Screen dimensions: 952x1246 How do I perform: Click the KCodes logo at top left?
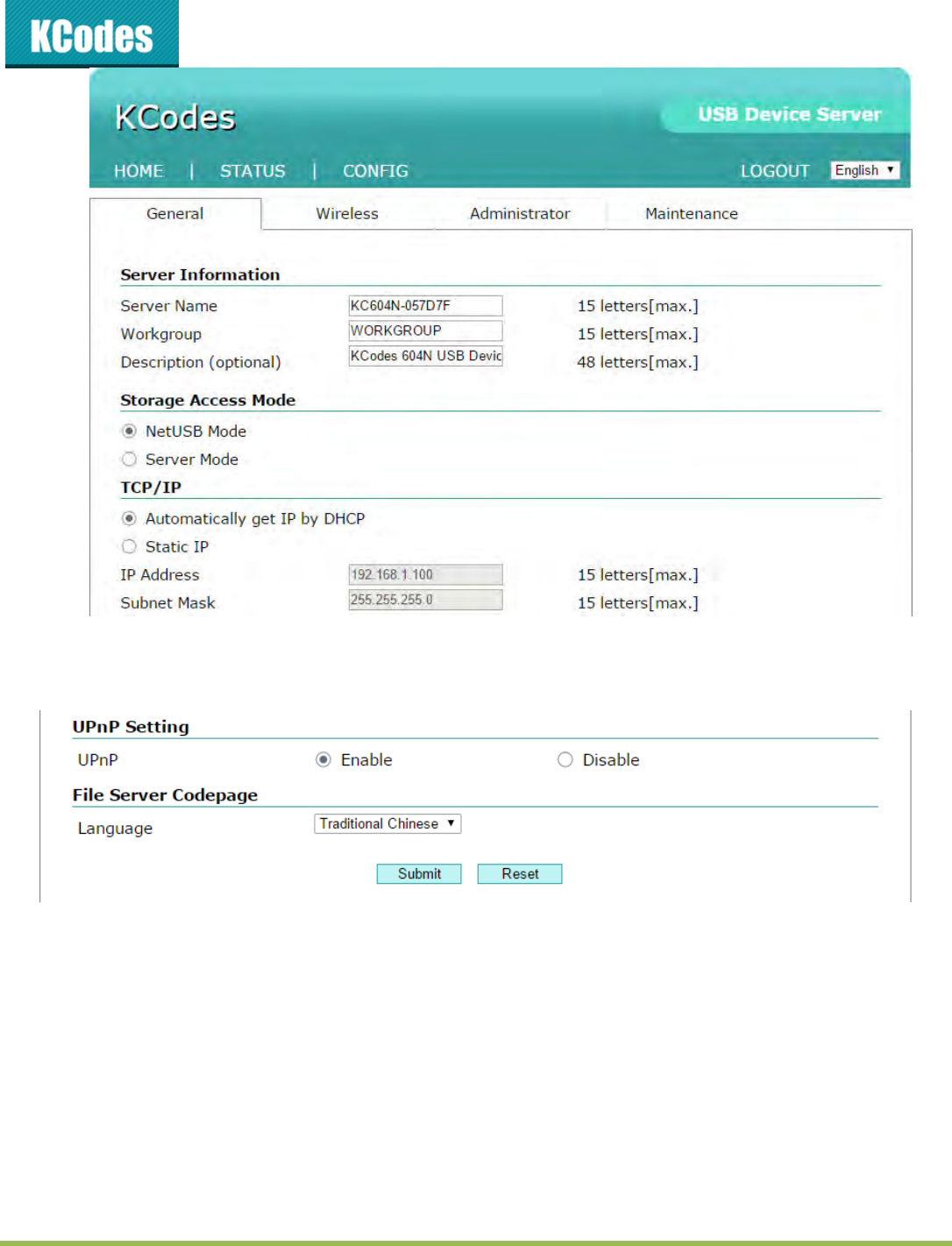tap(92, 33)
